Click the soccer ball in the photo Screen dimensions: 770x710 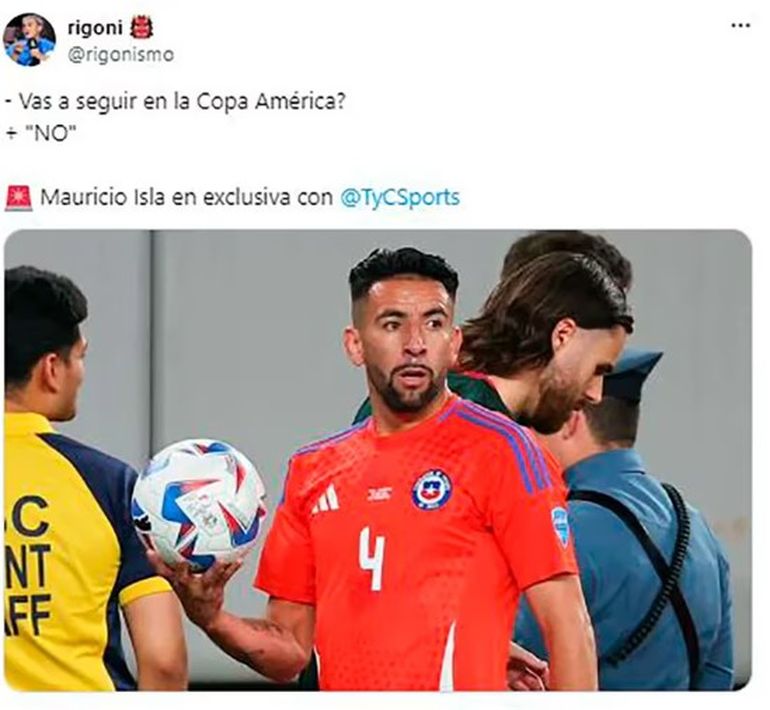[199, 505]
